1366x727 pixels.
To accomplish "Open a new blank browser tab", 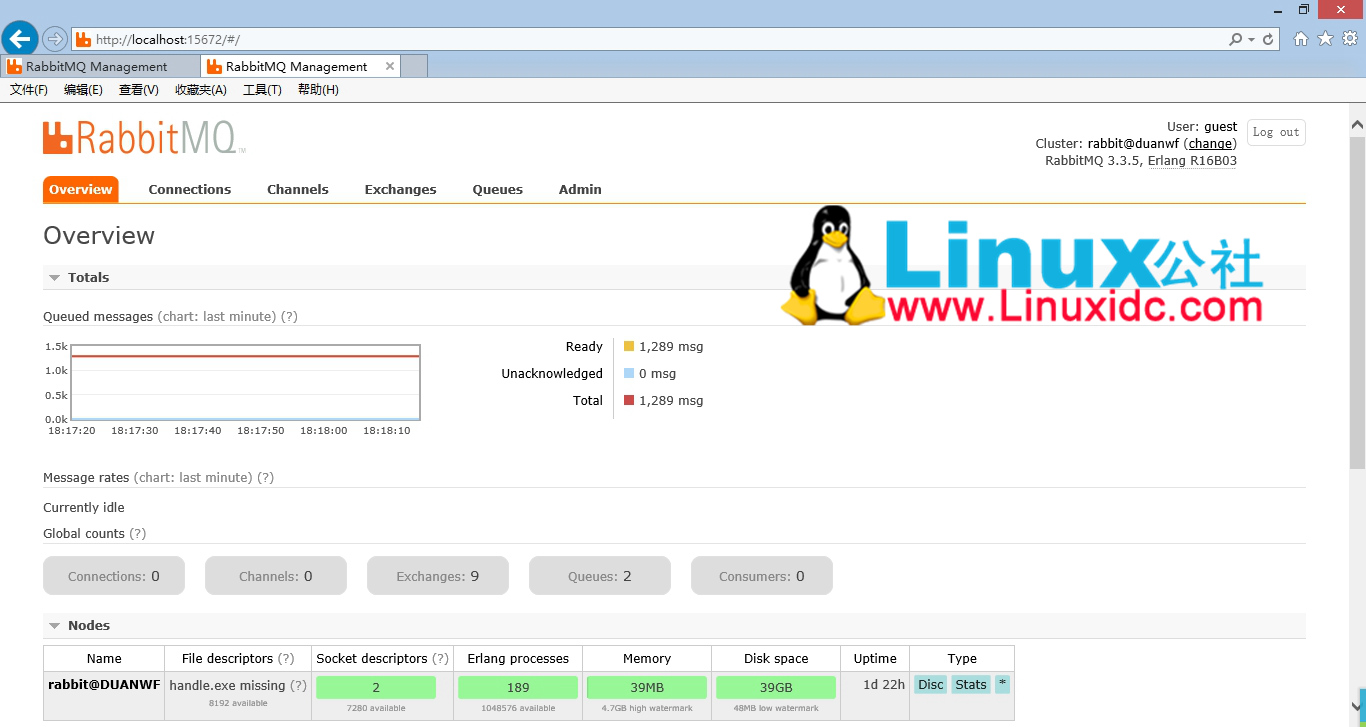I will coord(414,66).
